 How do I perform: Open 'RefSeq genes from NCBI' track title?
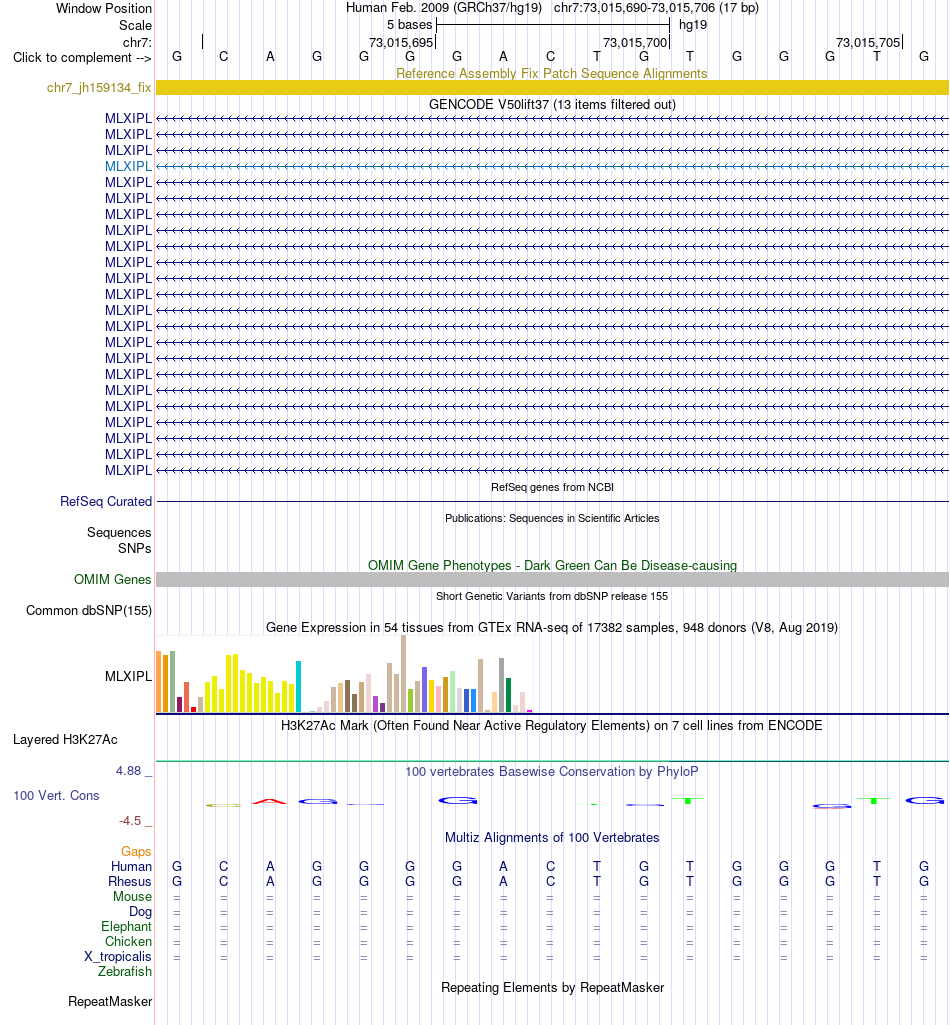click(552, 487)
